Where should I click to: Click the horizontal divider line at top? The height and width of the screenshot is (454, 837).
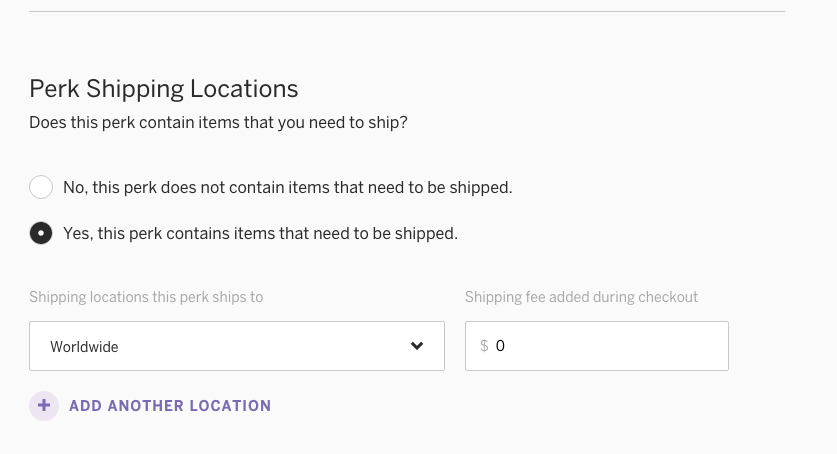coord(407,11)
